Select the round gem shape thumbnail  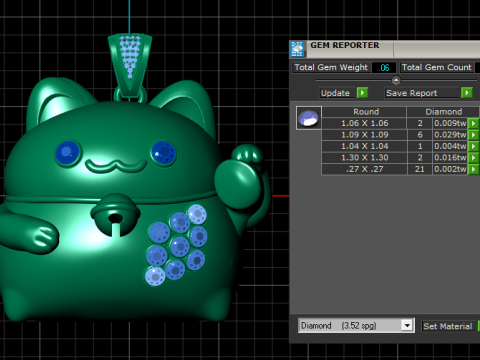[309, 118]
